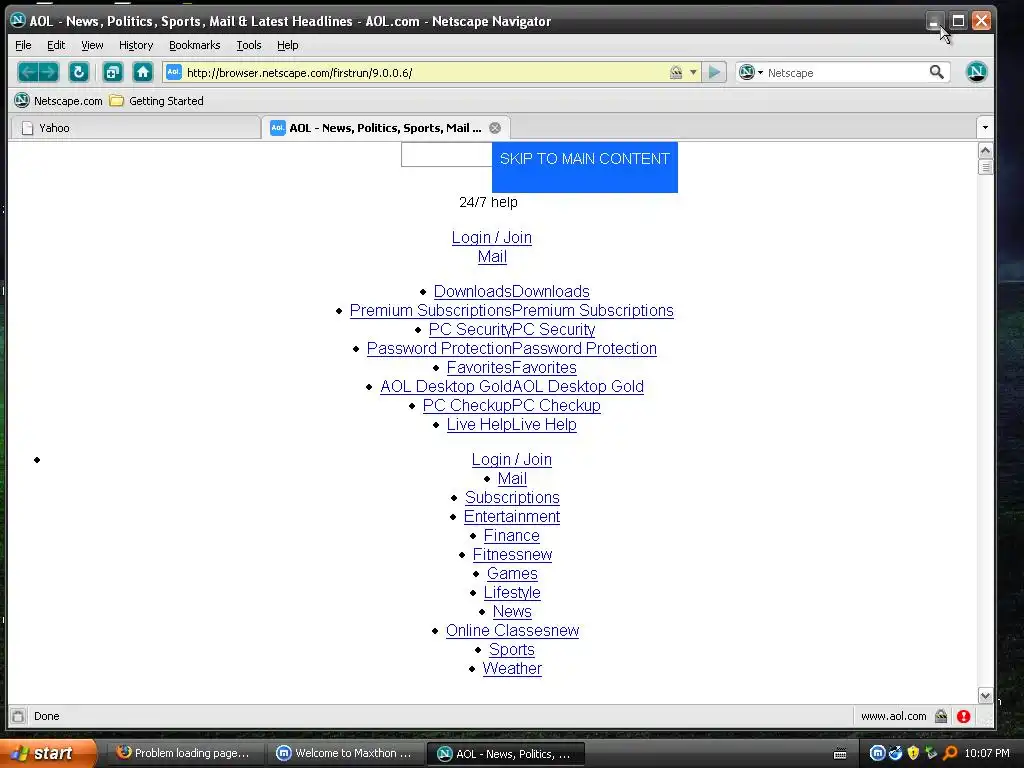Click the status bar page icon
The width and height of the screenshot is (1024, 768).
pyautogui.click(x=18, y=716)
